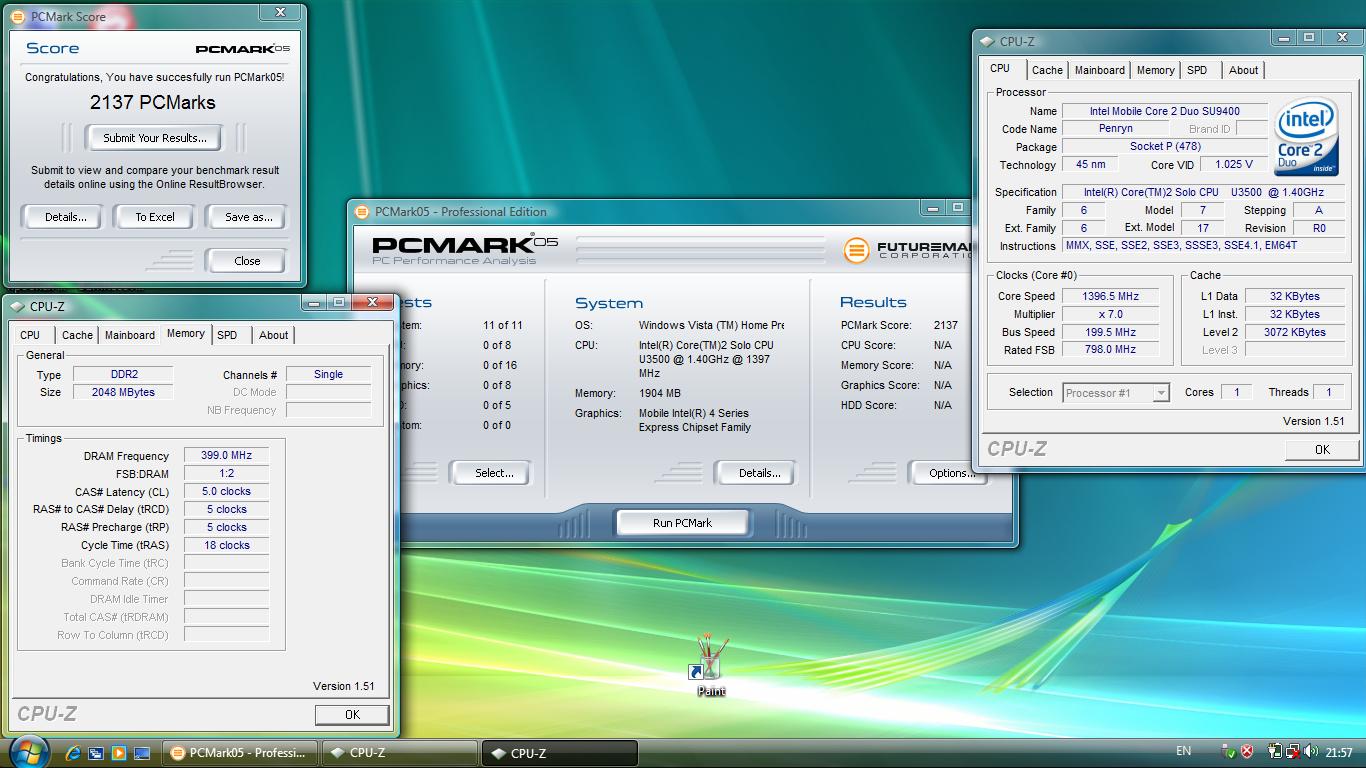Click the Level 2 3072 KBytes cache value
The width and height of the screenshot is (1366, 768).
coord(1294,332)
